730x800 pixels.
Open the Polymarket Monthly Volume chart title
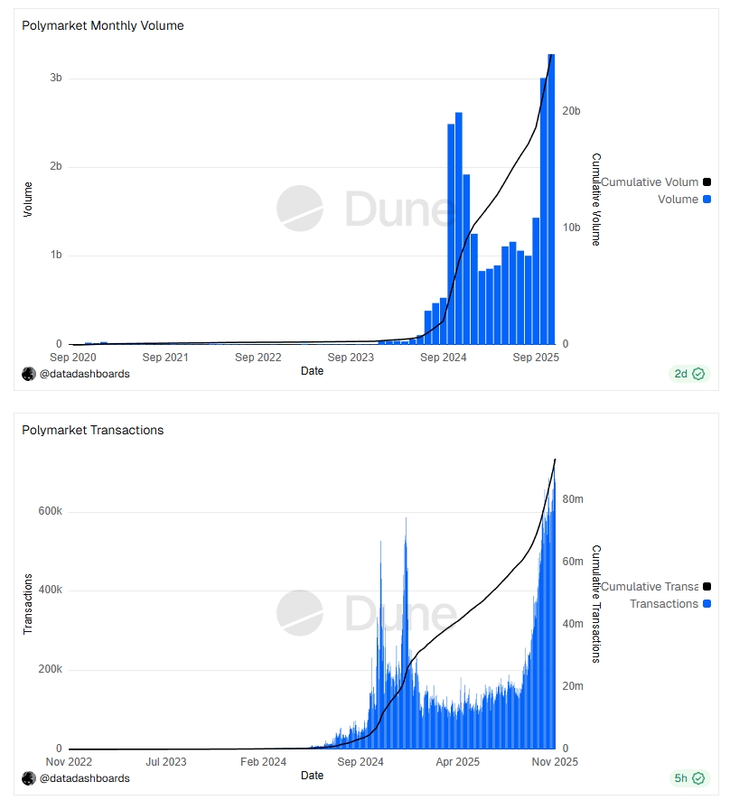[103, 25]
